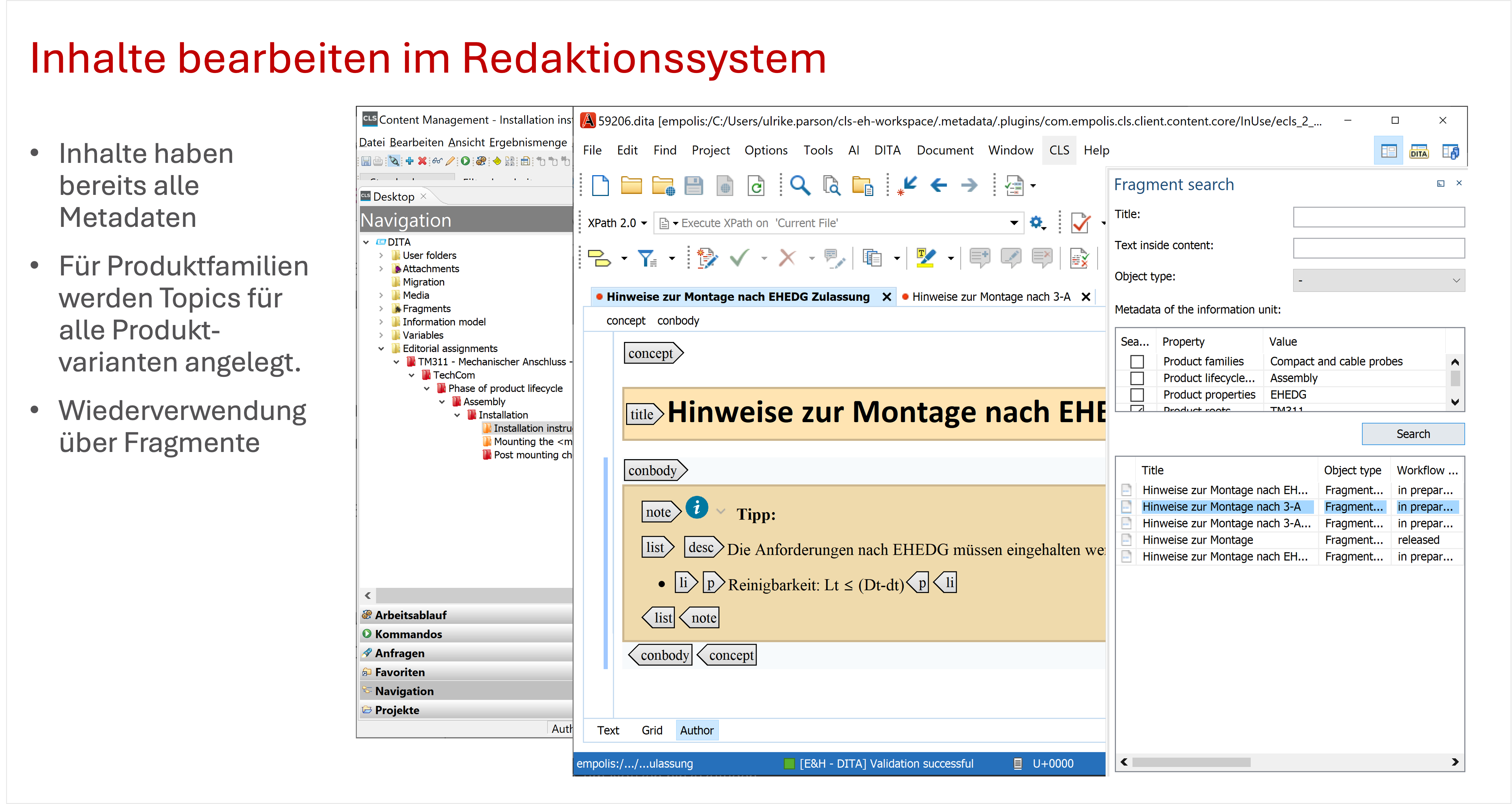Image resolution: width=1512 pixels, height=804 pixels.
Task: Click the Ergebnismenge menu in Content Management
Action: 528,142
